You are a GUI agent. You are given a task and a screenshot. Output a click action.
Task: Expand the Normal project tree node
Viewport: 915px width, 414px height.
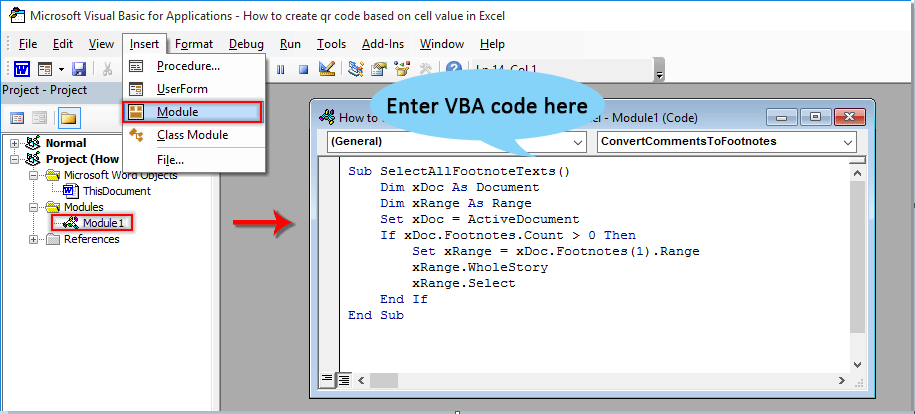[15, 143]
